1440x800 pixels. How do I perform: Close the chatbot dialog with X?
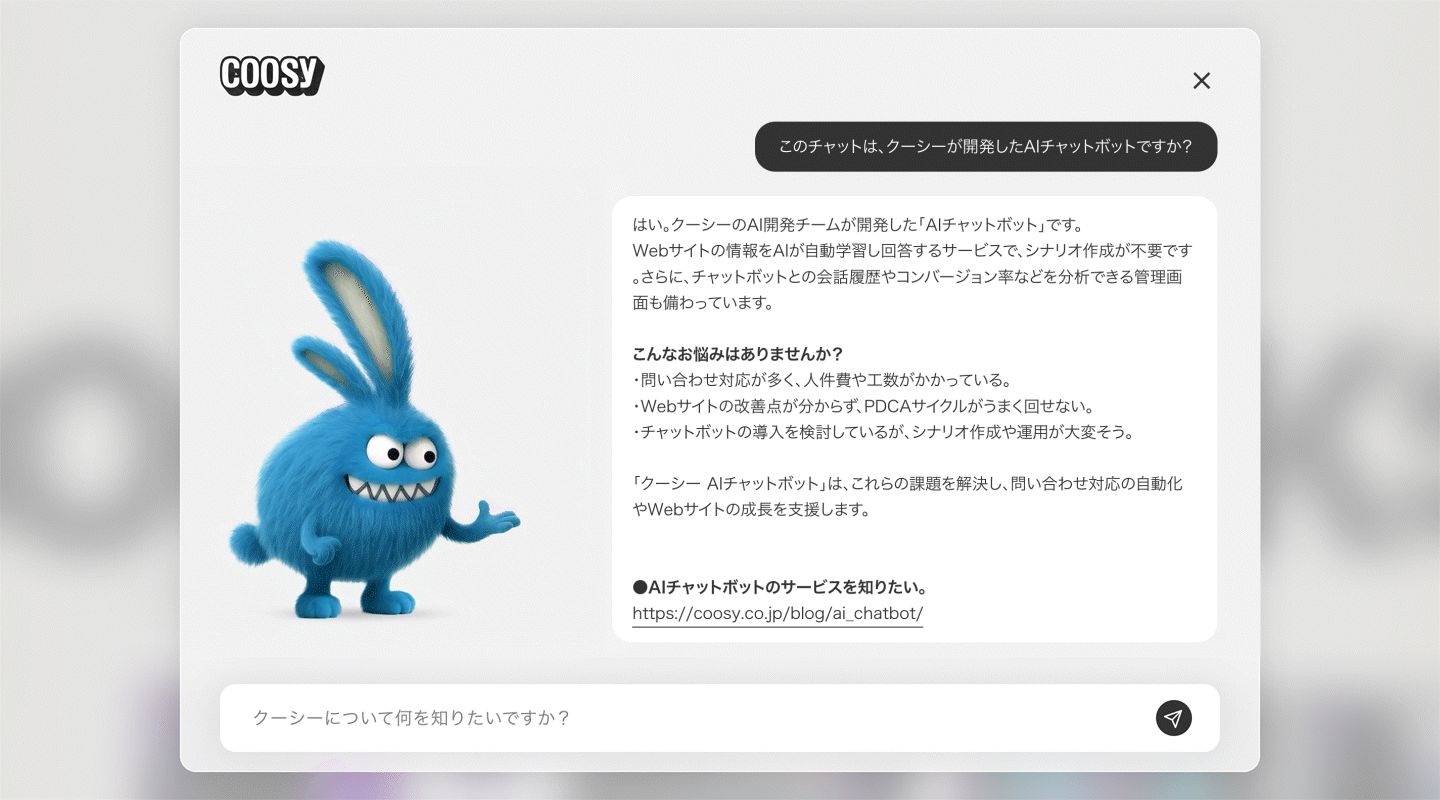[1201, 81]
